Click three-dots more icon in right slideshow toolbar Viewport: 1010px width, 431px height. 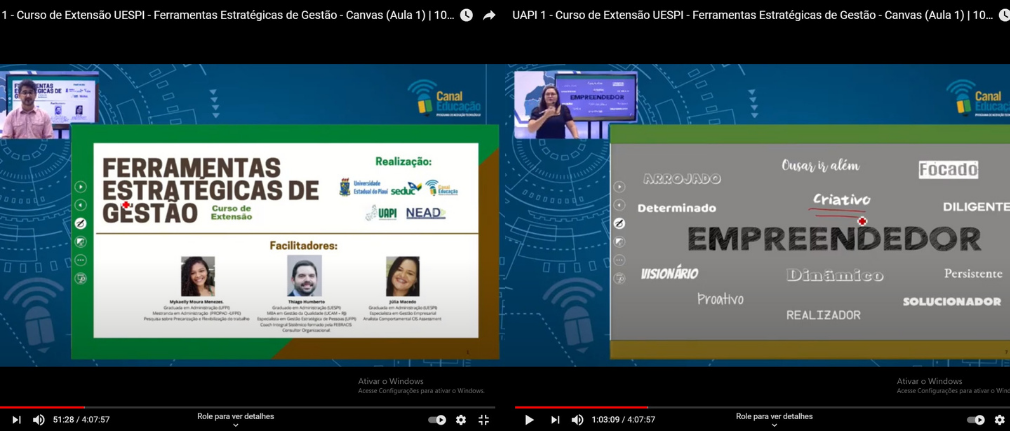619,260
